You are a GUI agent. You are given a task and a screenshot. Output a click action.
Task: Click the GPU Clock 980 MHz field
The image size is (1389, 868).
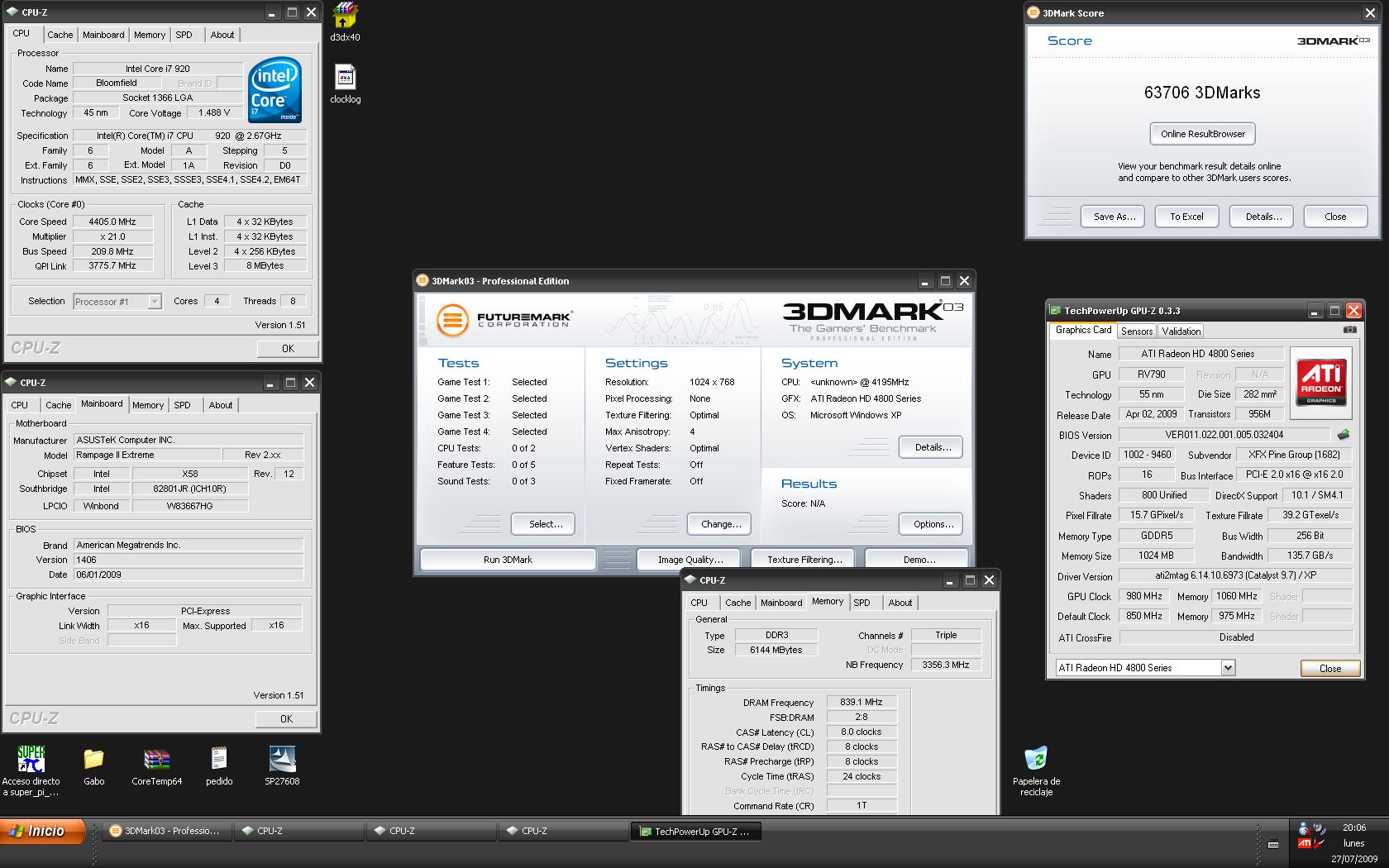coord(1144,596)
